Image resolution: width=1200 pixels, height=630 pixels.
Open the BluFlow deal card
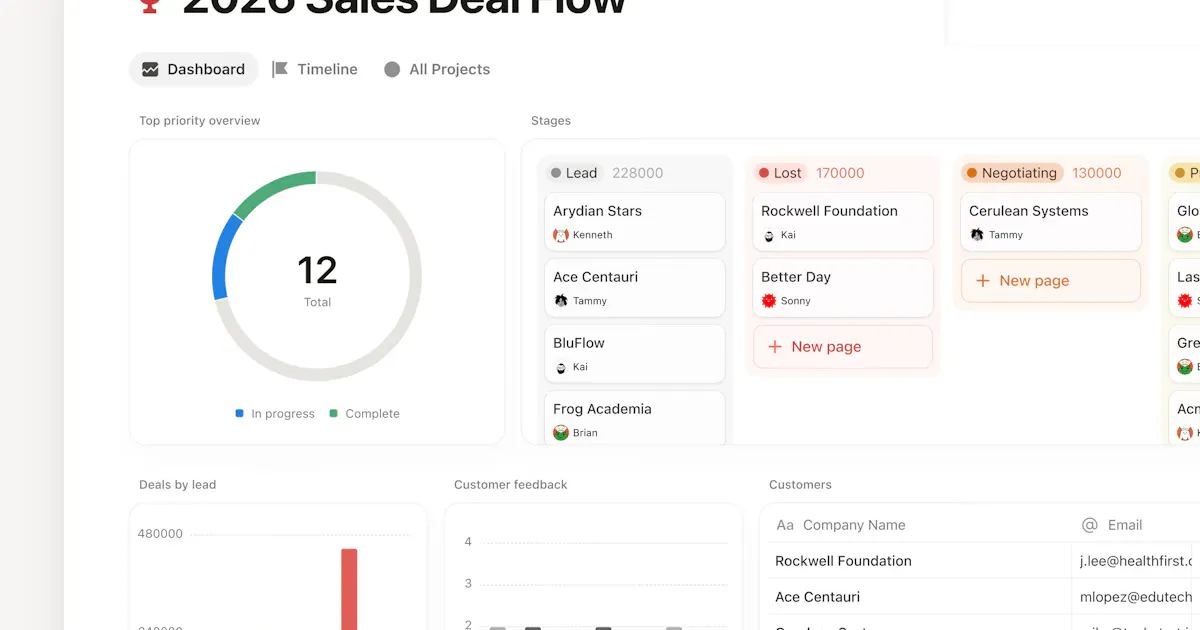click(x=635, y=354)
